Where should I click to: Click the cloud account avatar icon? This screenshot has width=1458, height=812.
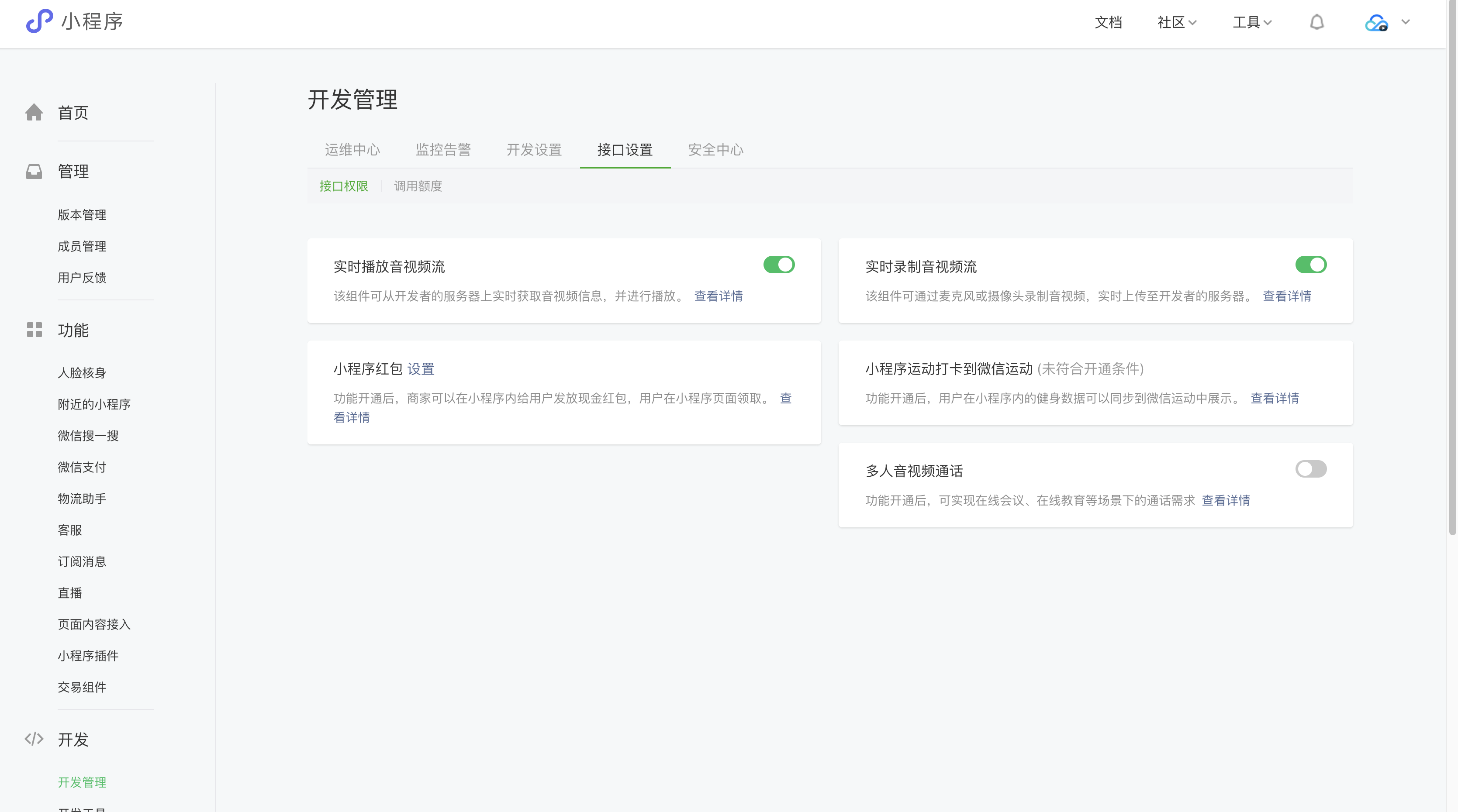click(1376, 23)
